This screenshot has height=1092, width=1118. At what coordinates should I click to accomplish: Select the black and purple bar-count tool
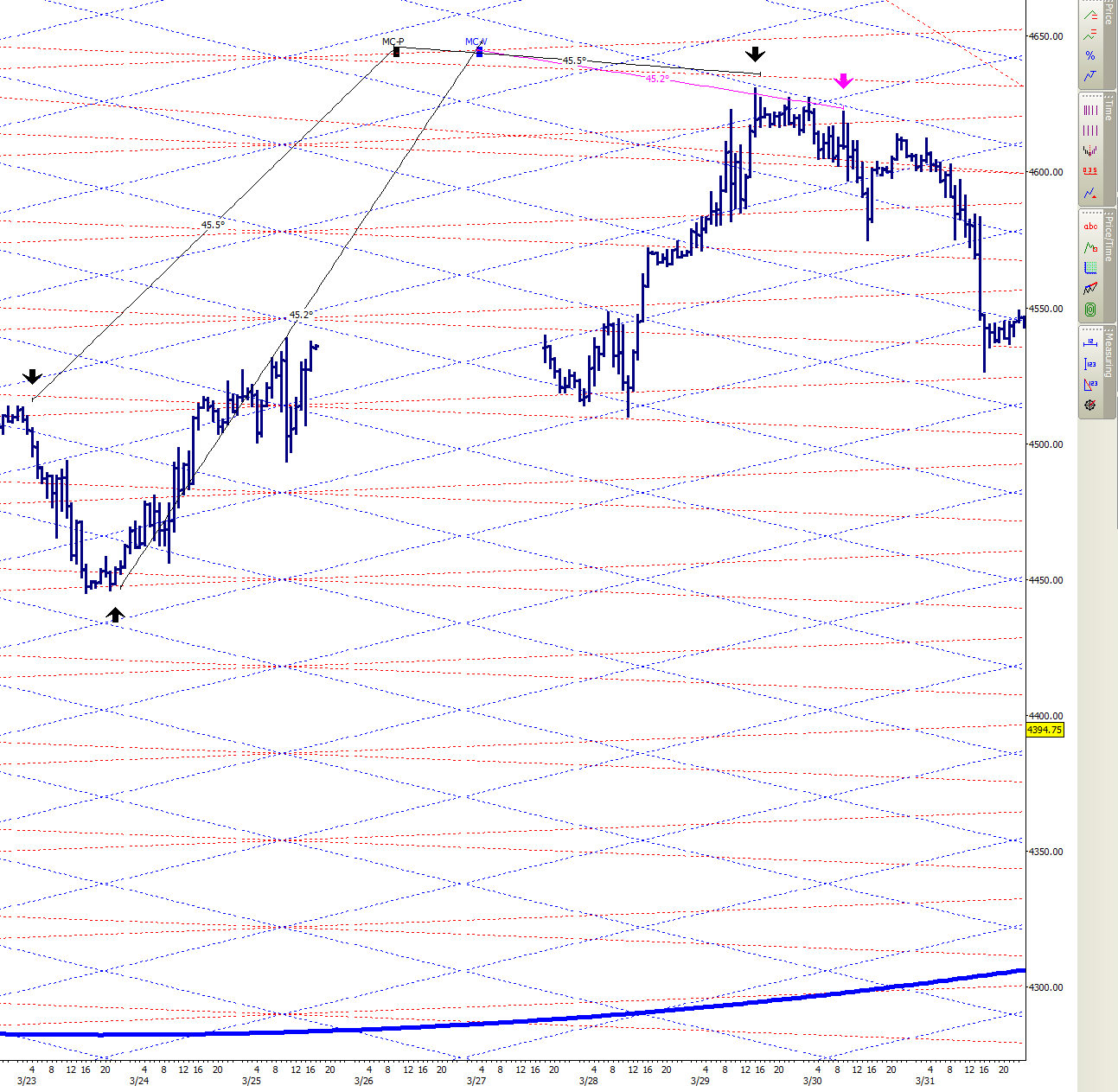click(1090, 150)
